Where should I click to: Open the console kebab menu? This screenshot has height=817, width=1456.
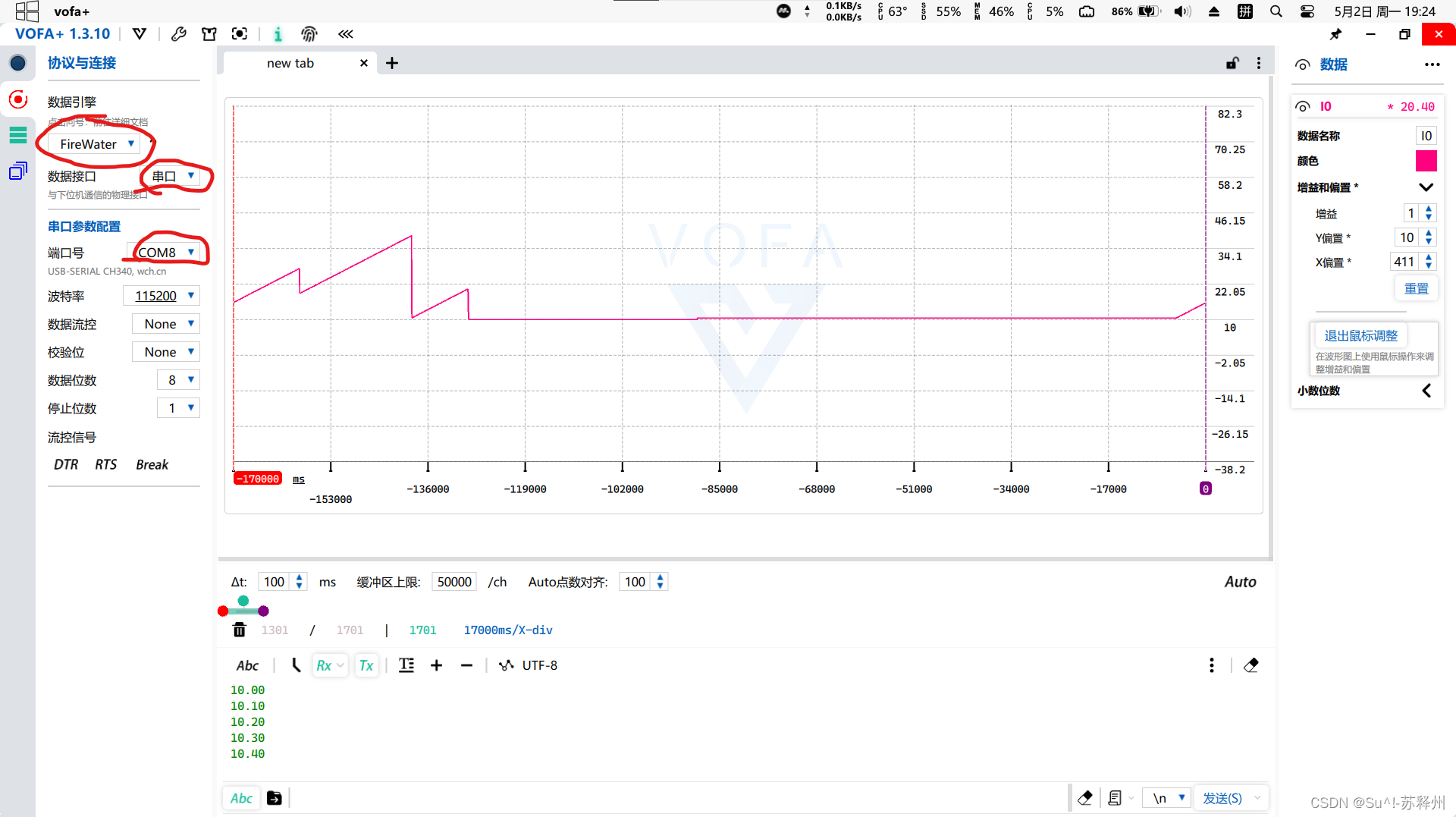click(1211, 665)
